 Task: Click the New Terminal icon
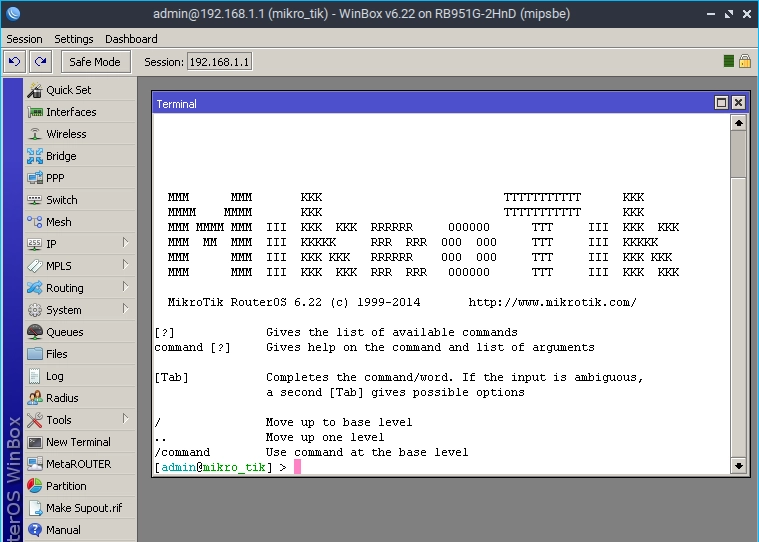35,442
